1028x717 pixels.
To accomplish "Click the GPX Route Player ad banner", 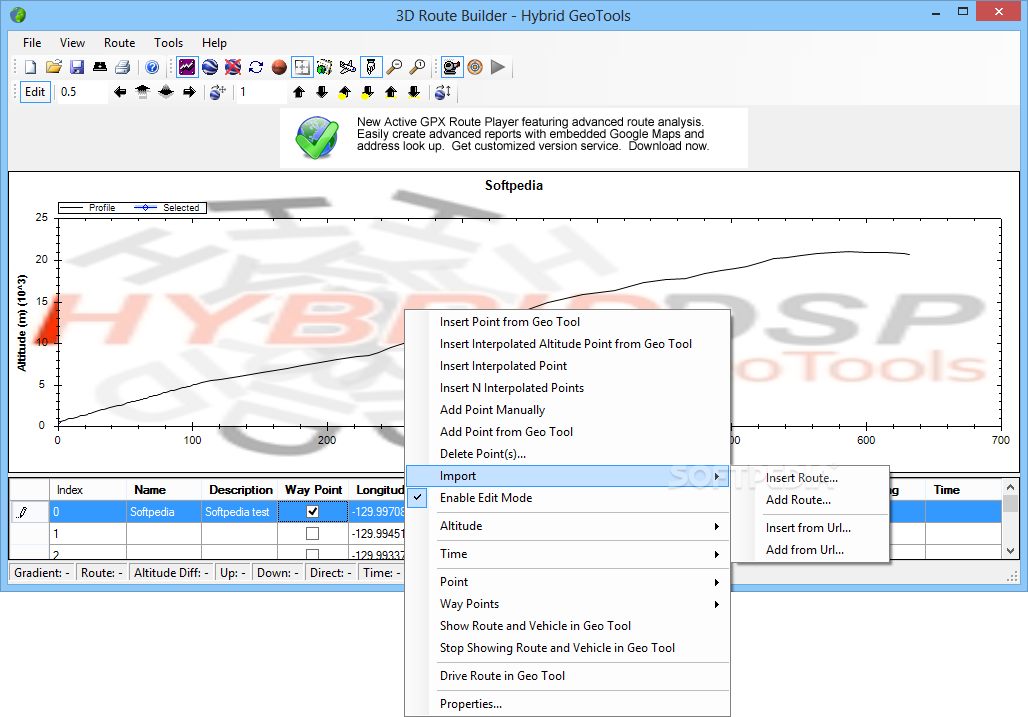I will tap(514, 138).
